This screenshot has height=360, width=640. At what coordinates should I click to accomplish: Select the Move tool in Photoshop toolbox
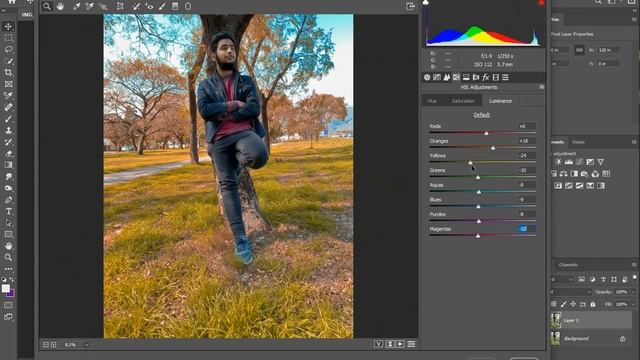(8, 27)
